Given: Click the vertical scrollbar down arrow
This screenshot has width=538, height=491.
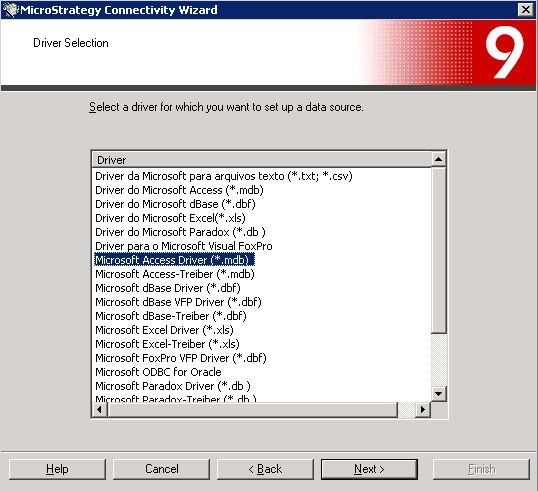Looking at the screenshot, I should [x=438, y=393].
